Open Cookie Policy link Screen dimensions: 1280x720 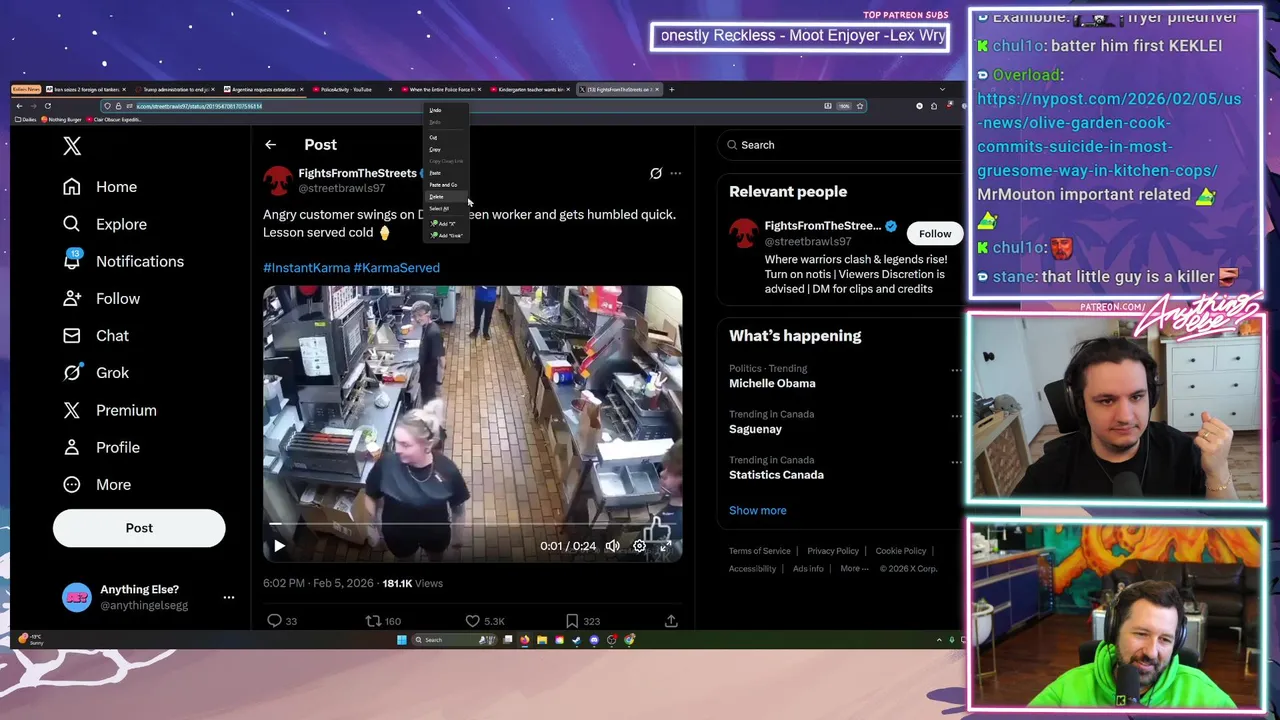901,551
